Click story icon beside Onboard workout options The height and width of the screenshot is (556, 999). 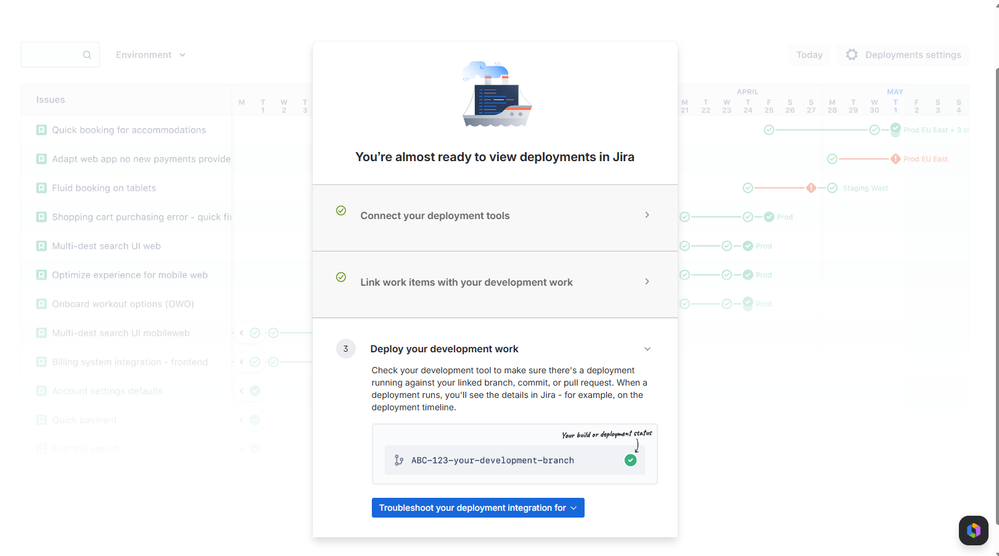coord(41,304)
